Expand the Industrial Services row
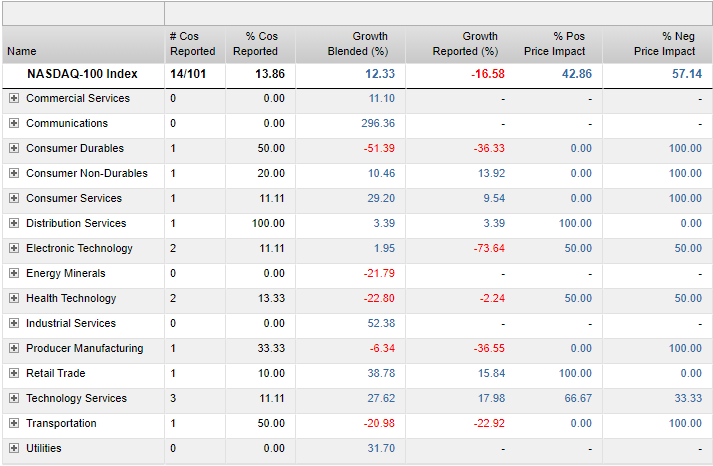This screenshot has width=713, height=466. tap(14, 323)
